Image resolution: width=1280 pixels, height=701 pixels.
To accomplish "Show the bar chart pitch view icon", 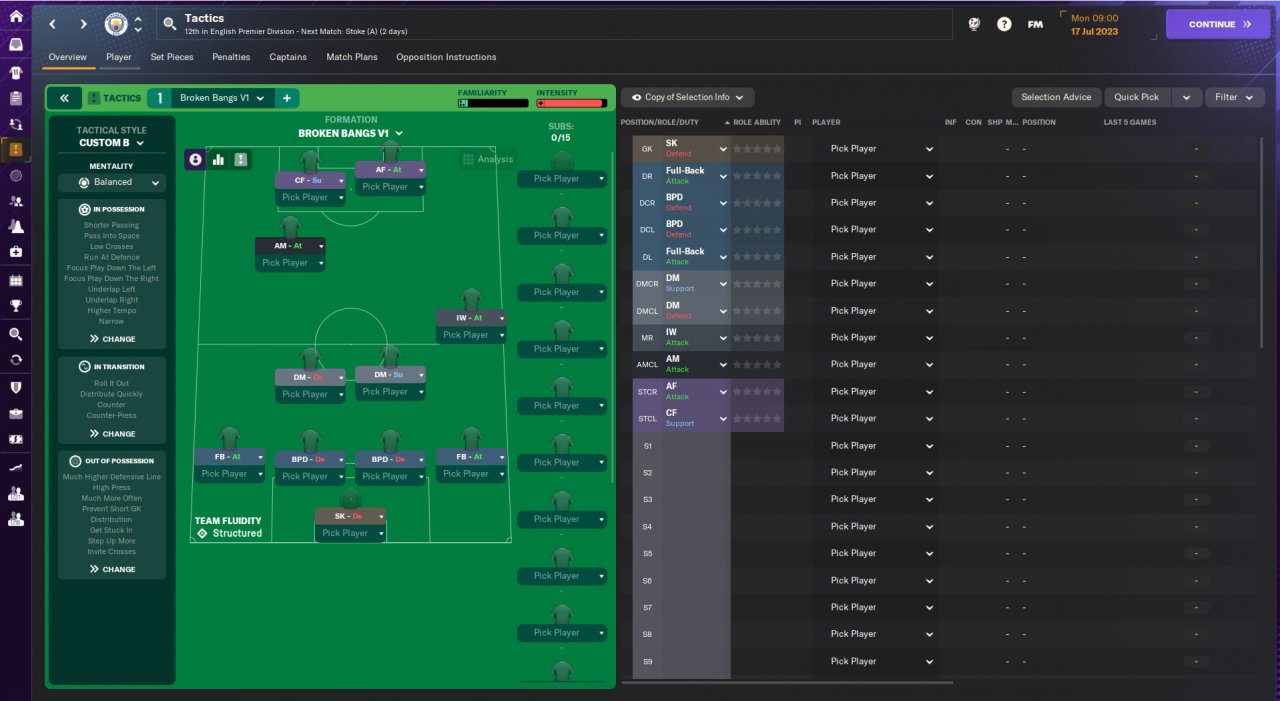I will (x=218, y=159).
